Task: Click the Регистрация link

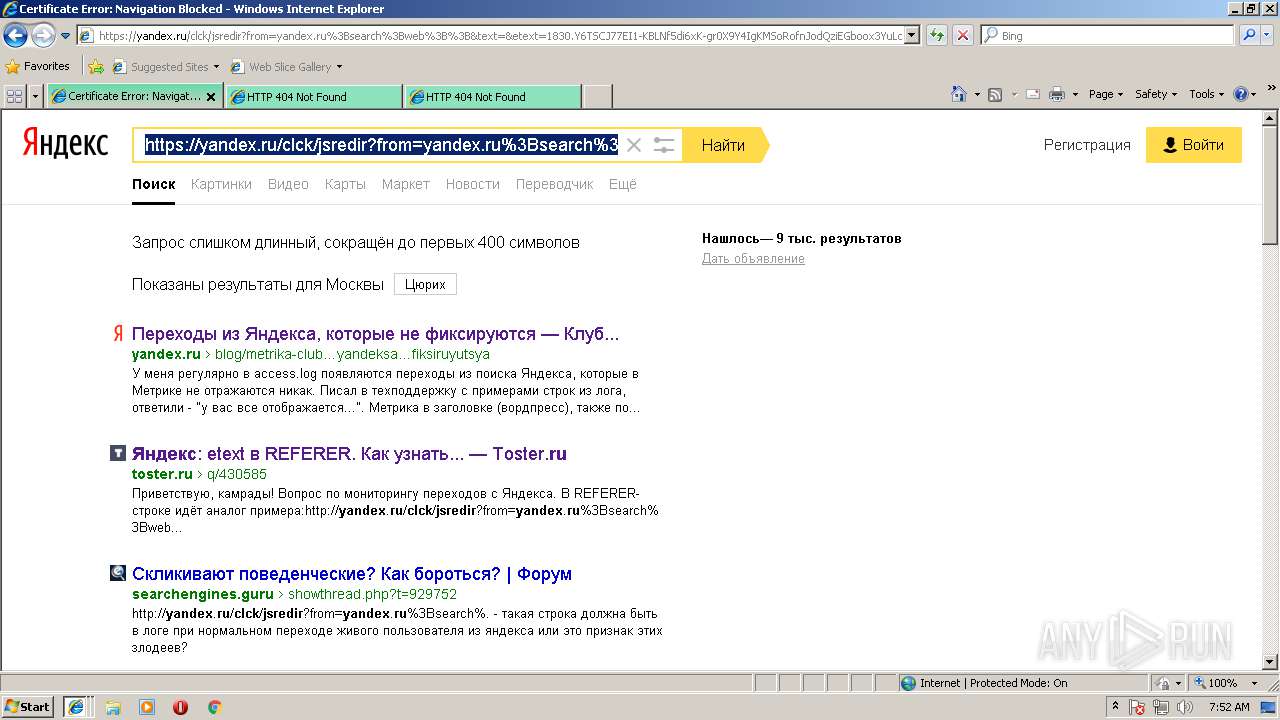Action: pos(1087,145)
